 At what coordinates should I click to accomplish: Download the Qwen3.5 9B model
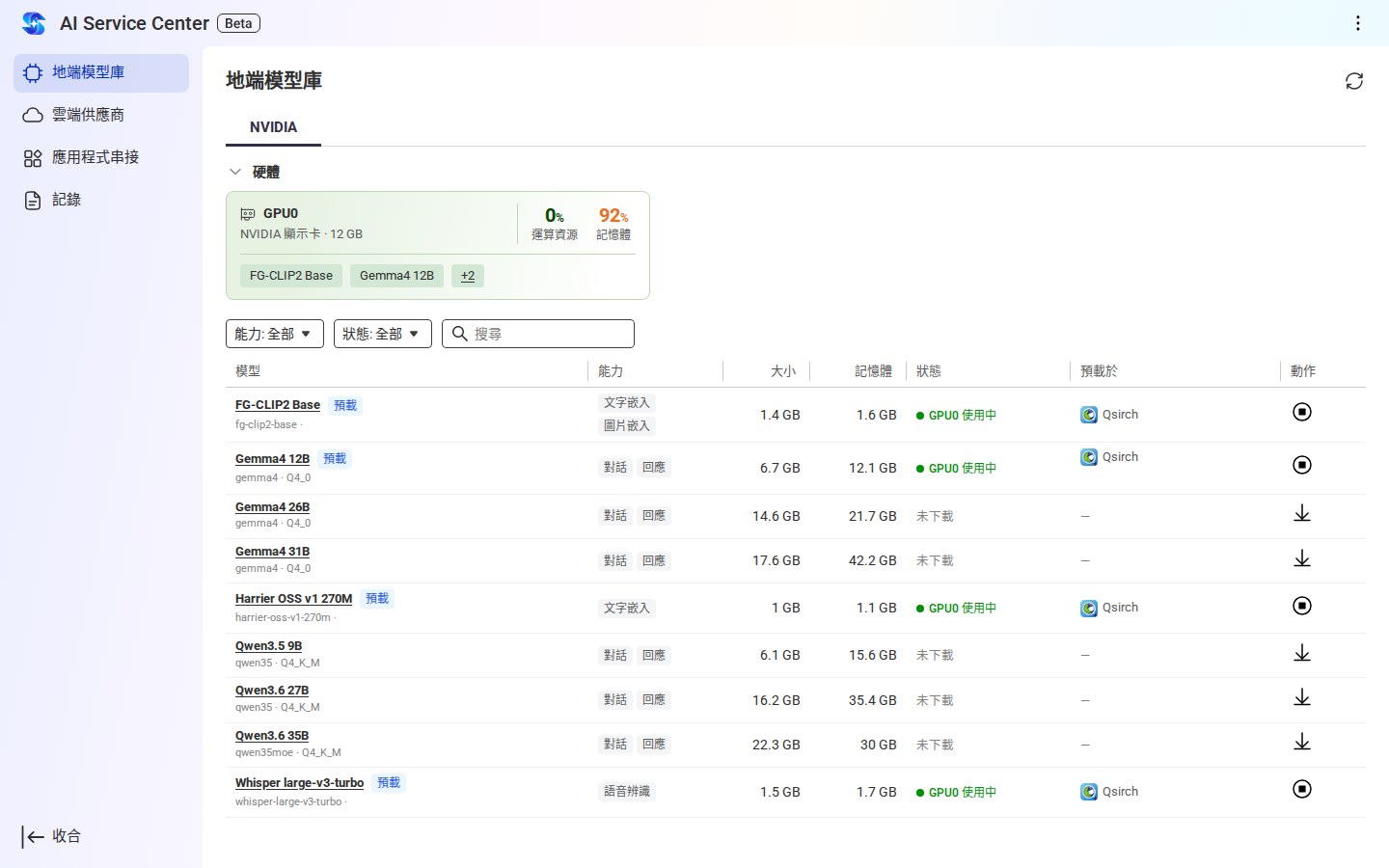(1302, 653)
